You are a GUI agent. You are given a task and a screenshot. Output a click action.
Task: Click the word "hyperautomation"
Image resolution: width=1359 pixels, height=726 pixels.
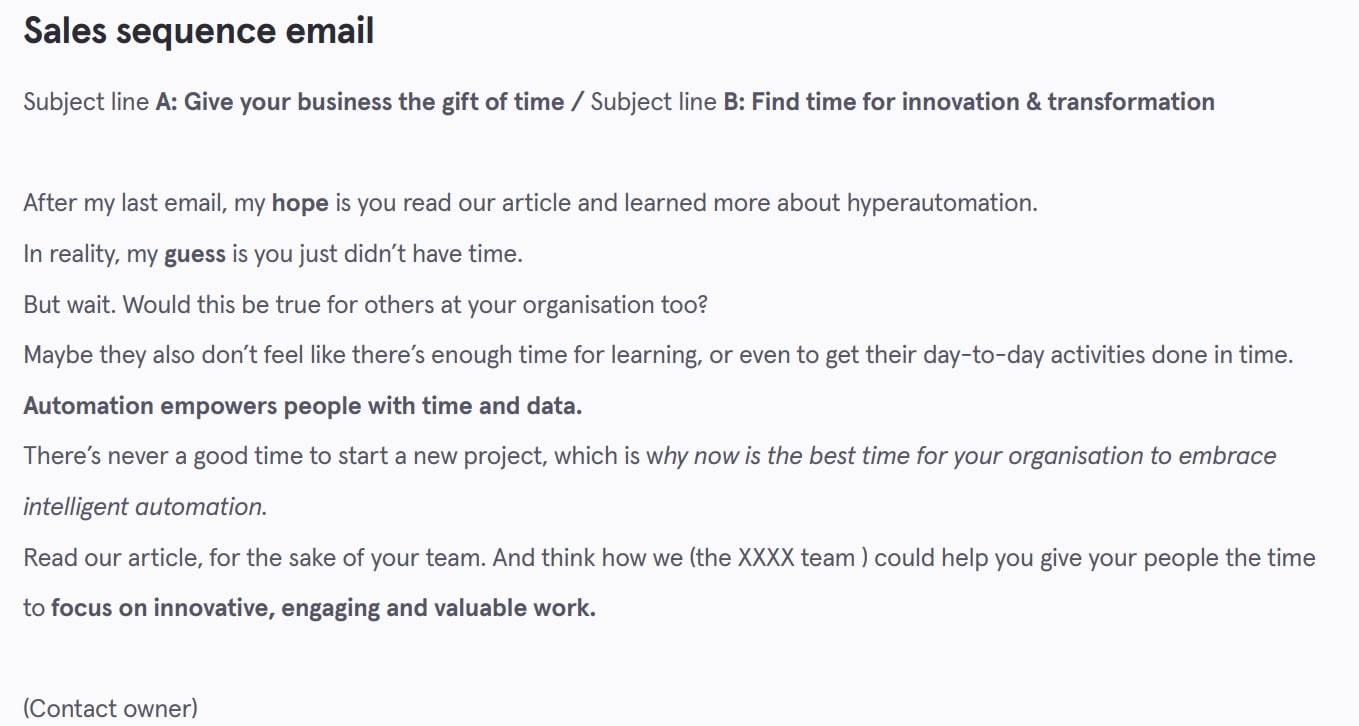coord(940,203)
